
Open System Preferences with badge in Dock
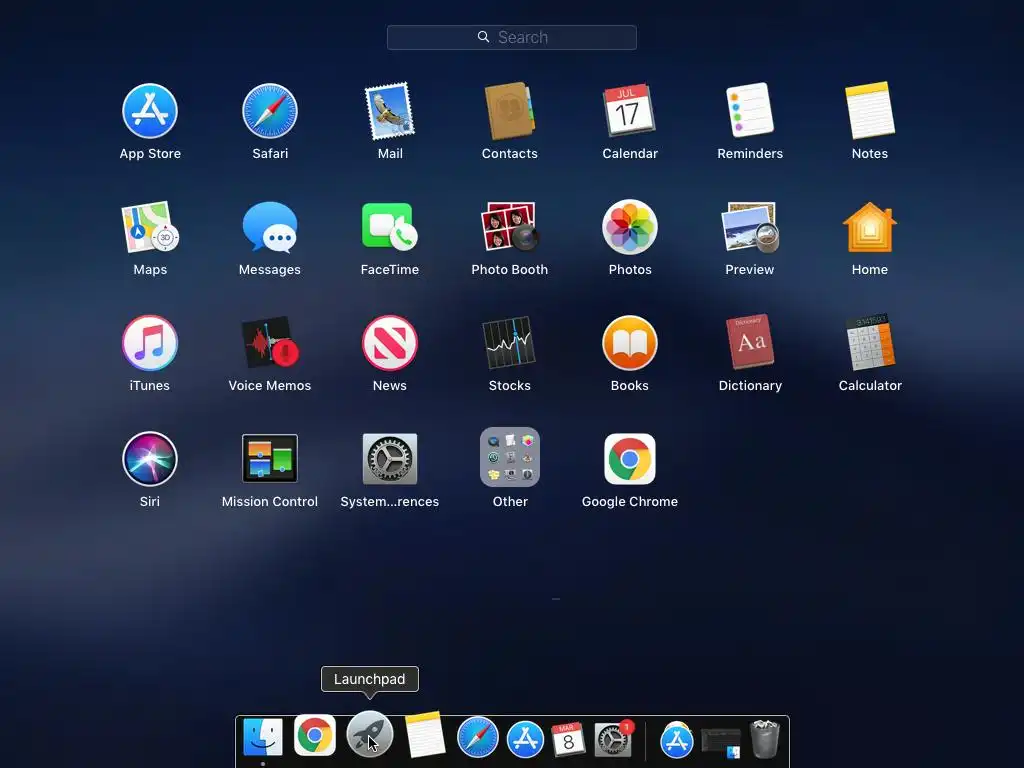coord(613,739)
